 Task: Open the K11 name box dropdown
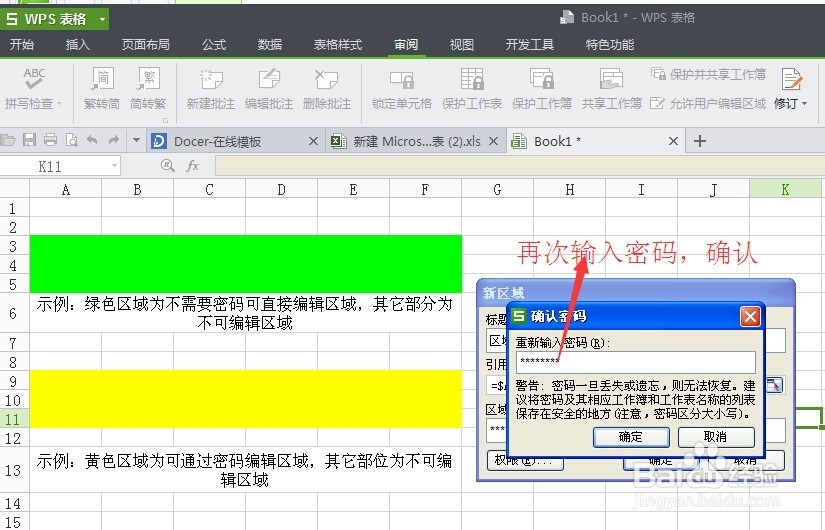point(114,166)
